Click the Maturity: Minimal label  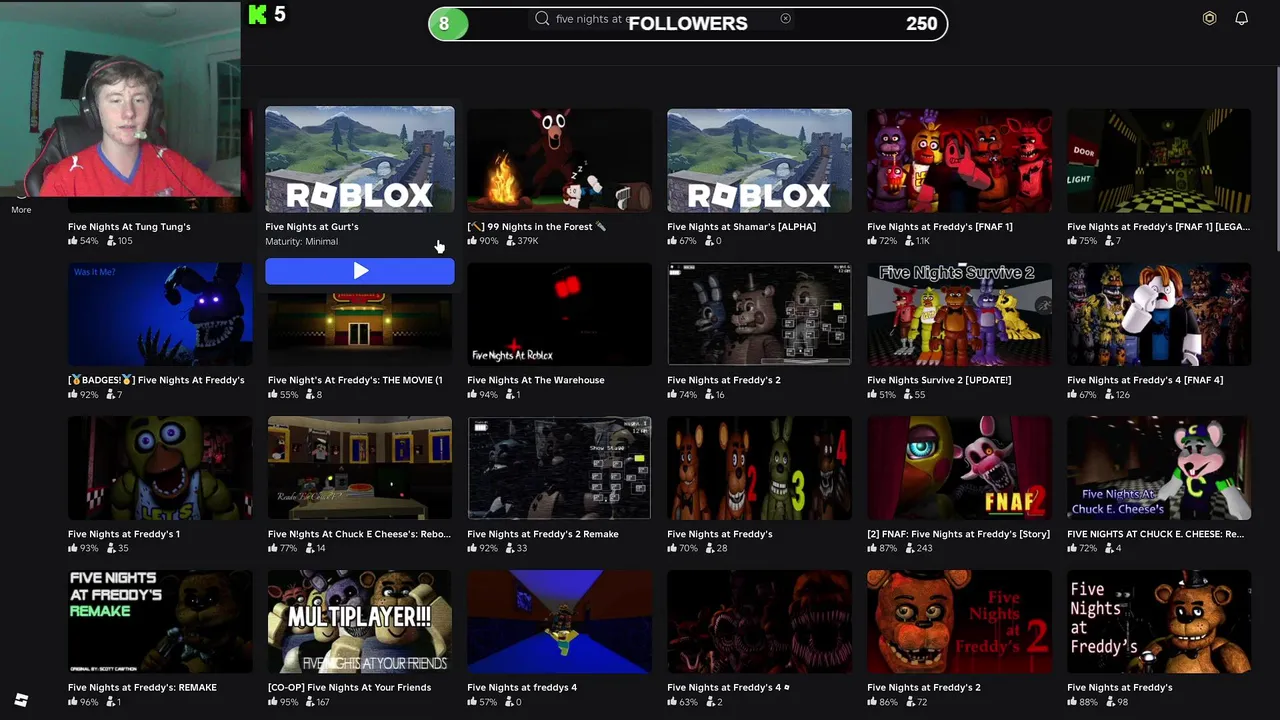(302, 241)
